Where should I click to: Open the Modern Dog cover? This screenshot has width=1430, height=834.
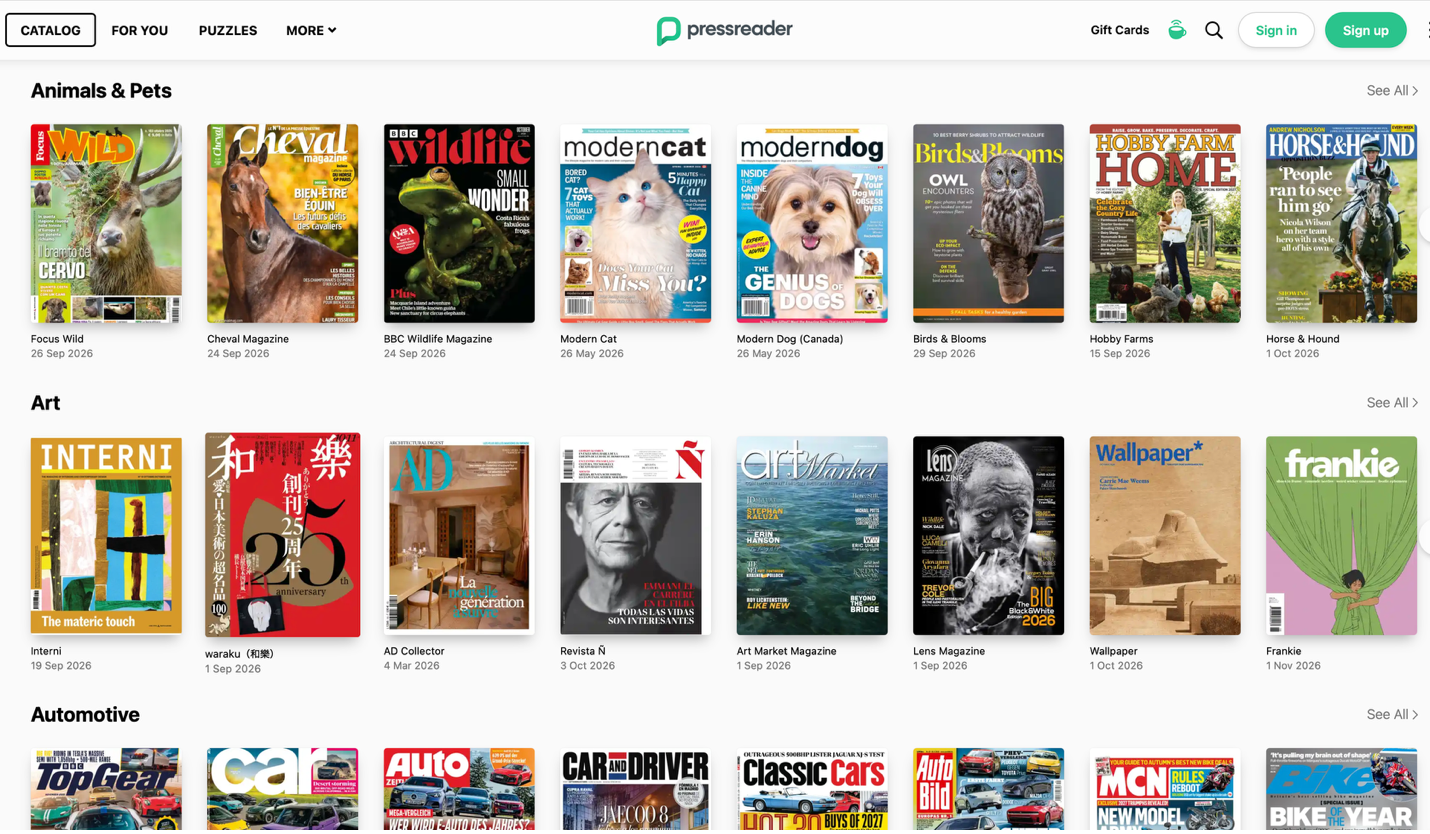(812, 223)
